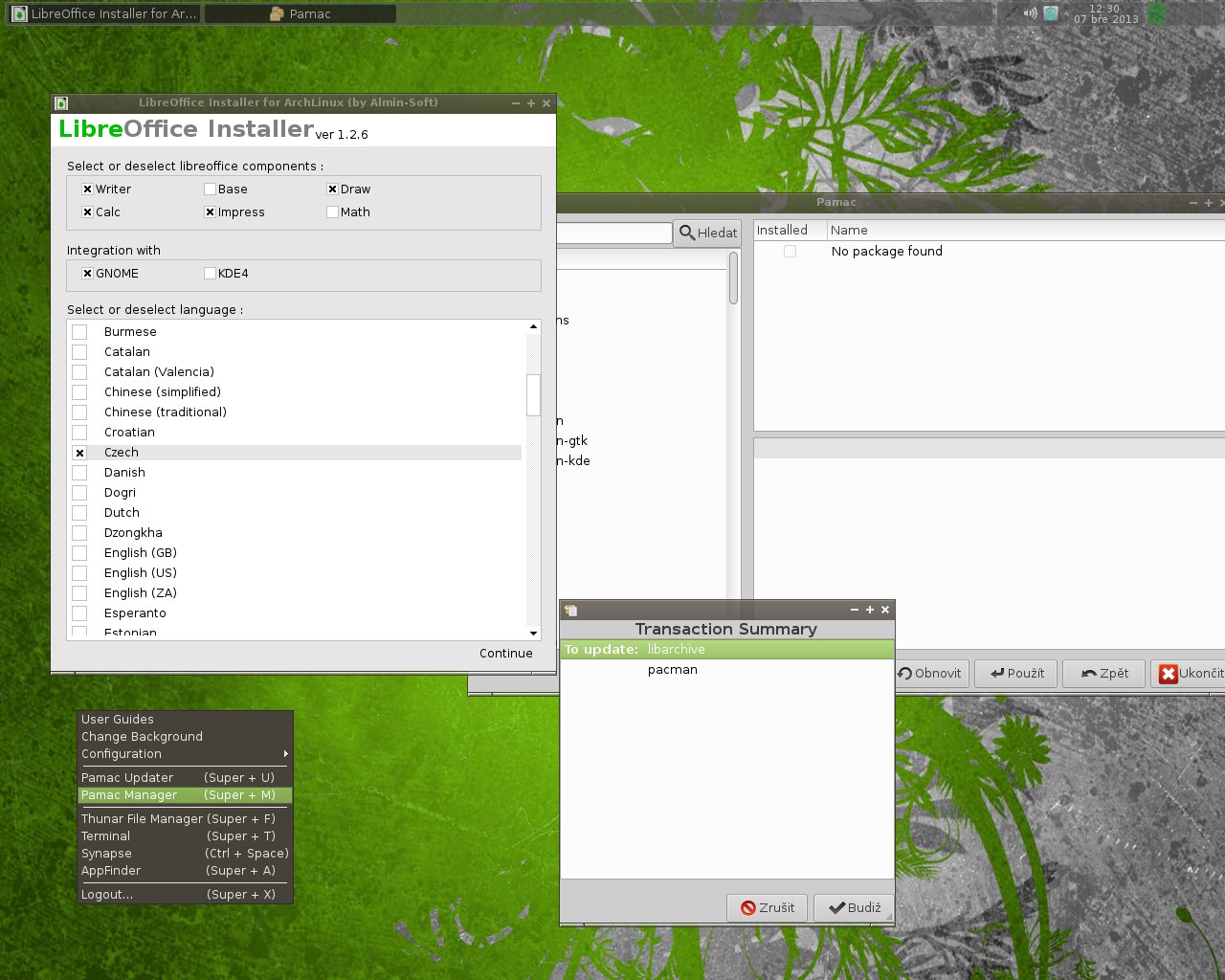1225x980 pixels.
Task: Open User Guides from the desktop menu
Action: 185,720
